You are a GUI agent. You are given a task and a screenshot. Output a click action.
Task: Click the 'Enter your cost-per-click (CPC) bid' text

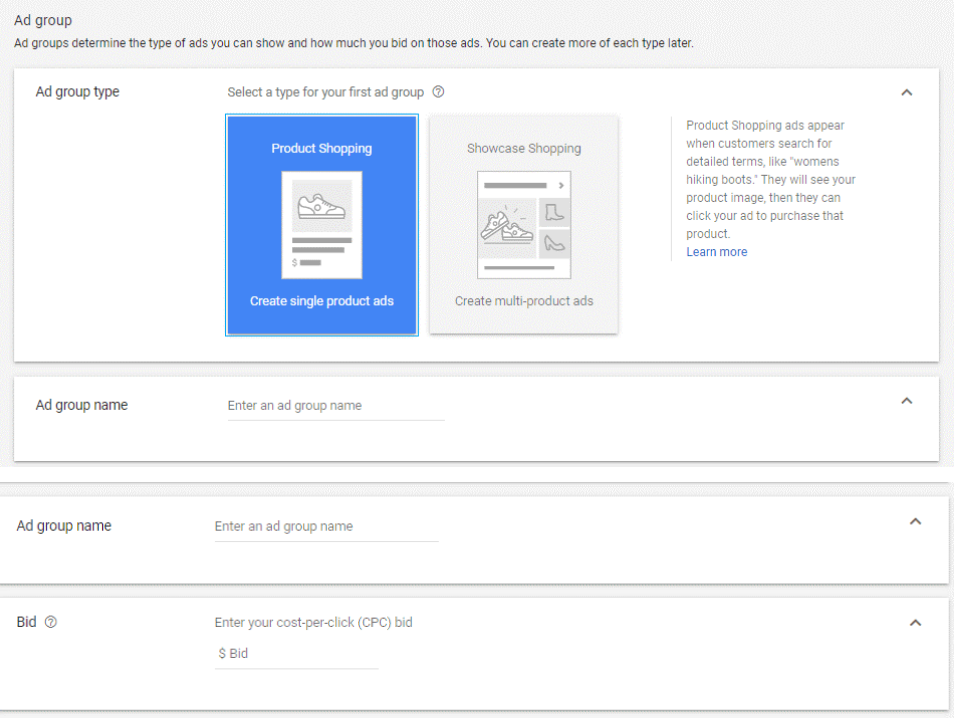point(313,622)
